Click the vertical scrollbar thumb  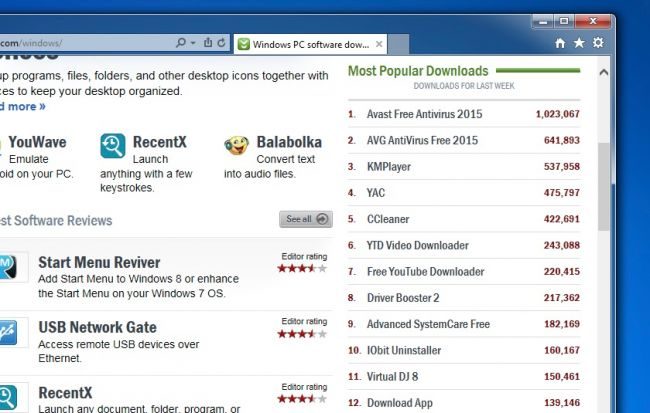tap(604, 186)
